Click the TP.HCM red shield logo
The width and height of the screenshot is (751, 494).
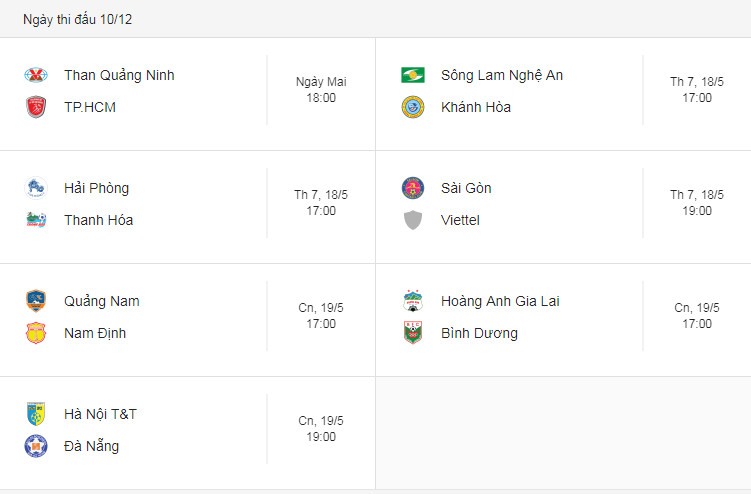pyautogui.click(x=36, y=107)
